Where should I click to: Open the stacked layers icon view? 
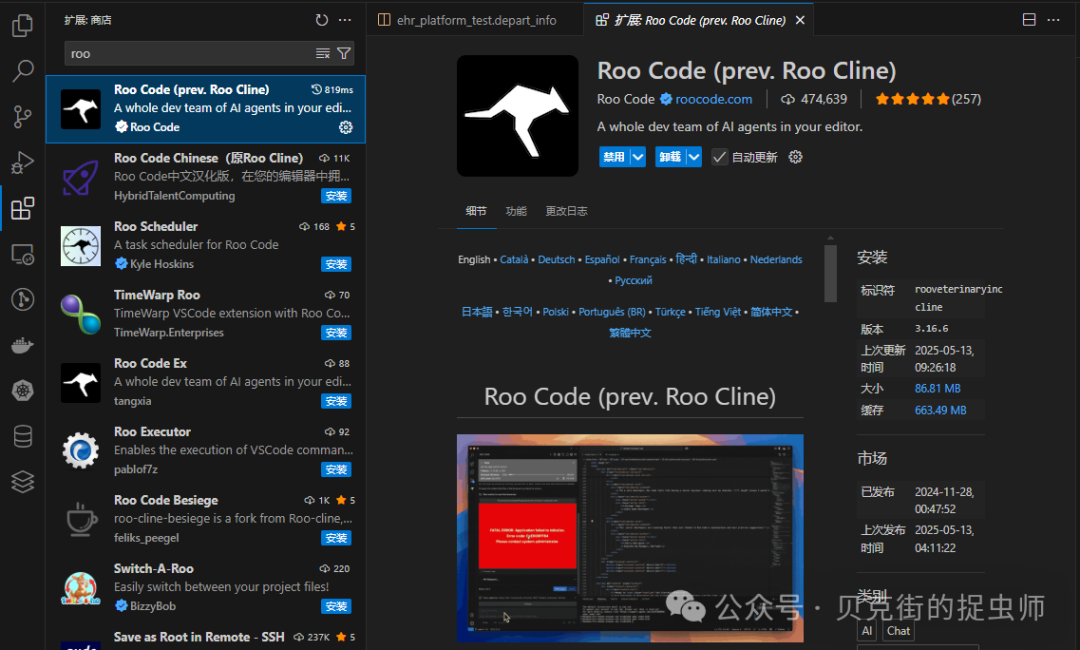[23, 482]
